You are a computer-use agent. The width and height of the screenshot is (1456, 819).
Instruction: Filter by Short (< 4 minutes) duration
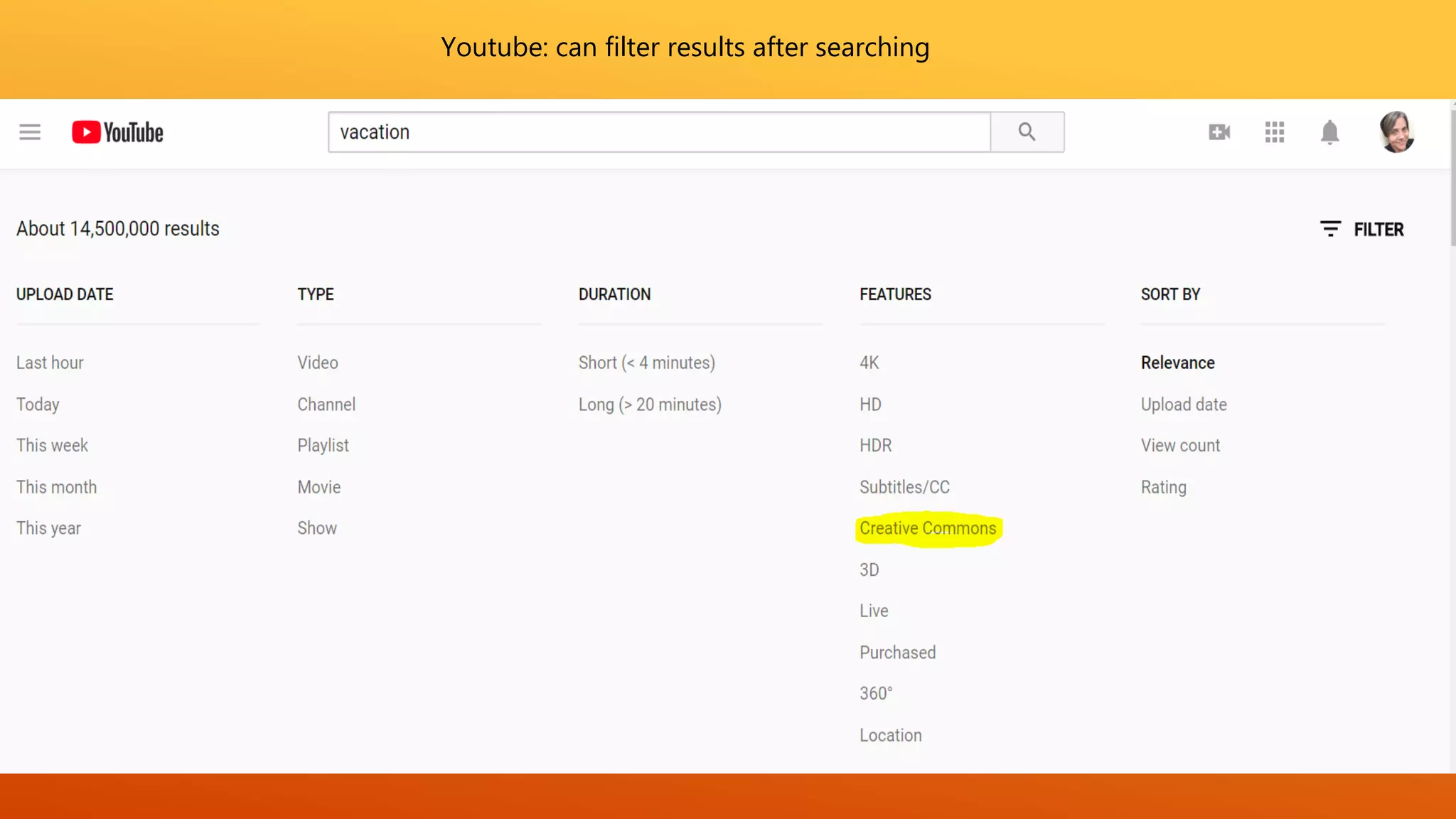pyautogui.click(x=647, y=363)
